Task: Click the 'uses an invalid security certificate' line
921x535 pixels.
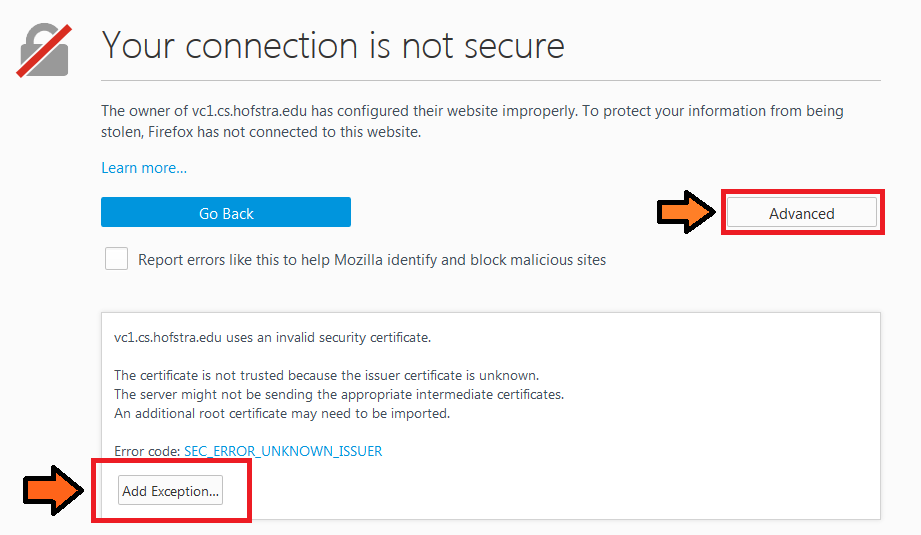Action: click(272, 337)
